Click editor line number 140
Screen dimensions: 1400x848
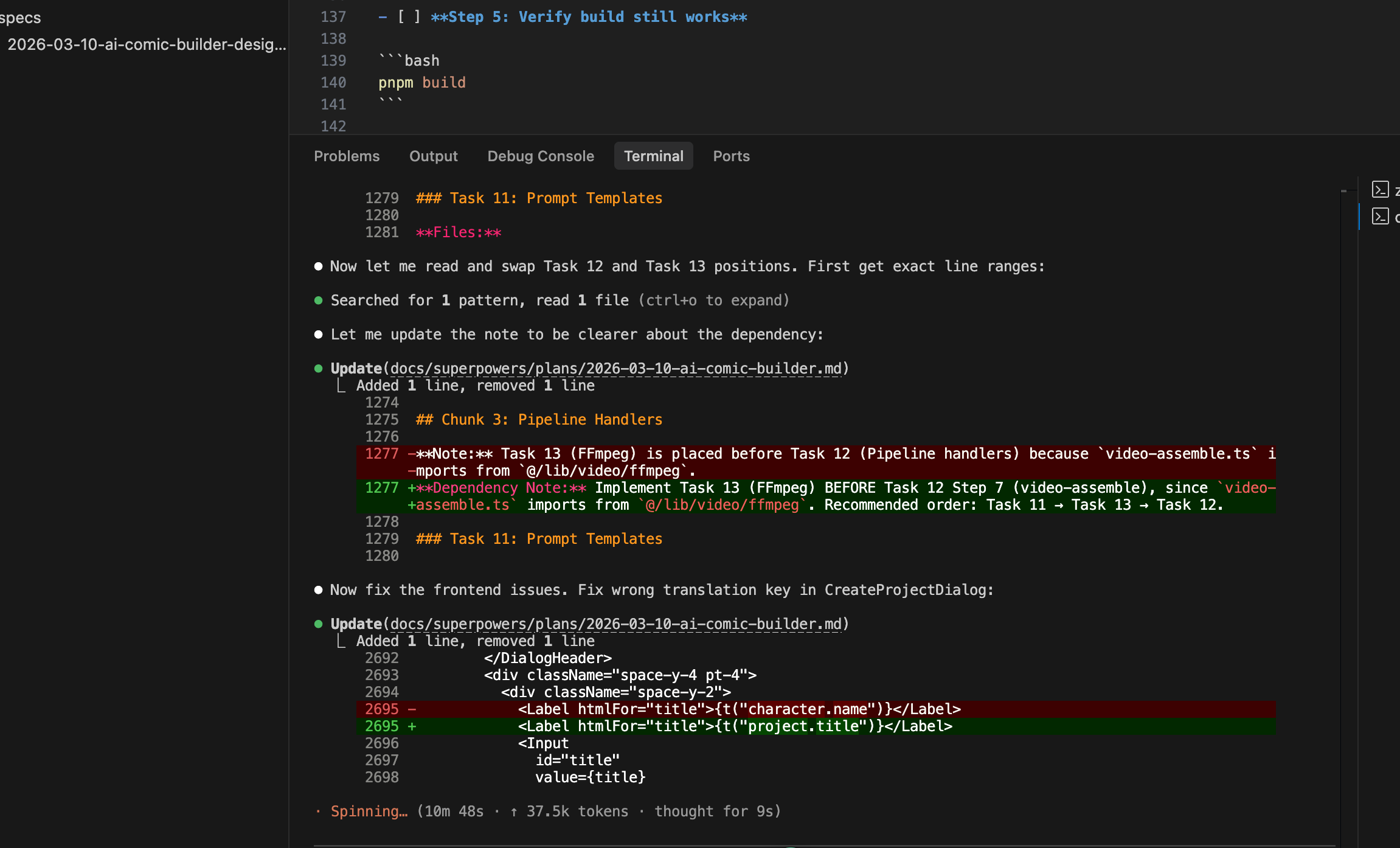click(333, 83)
